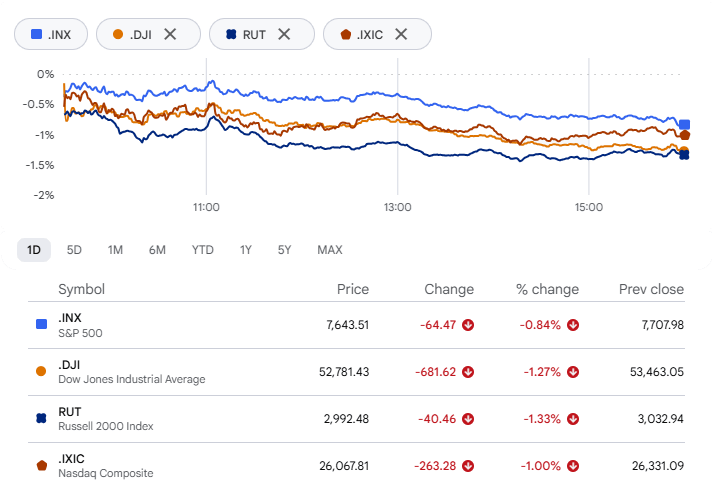Open the Russell 2000 Index row

coord(356,419)
